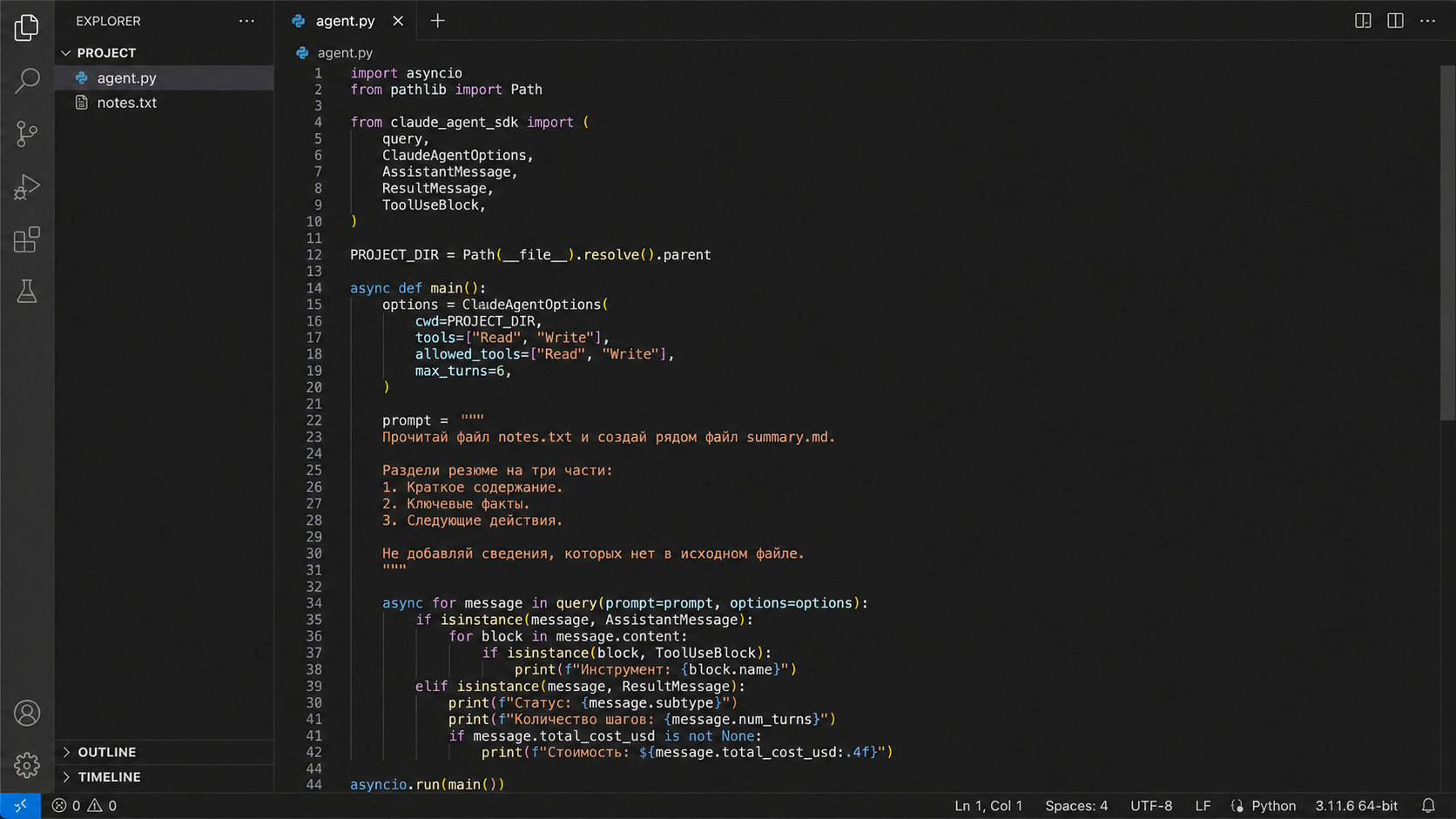This screenshot has height=819, width=1456.
Task: Click 'PROJECT_DIR' assignment on line 12
Action: pyautogui.click(x=394, y=255)
